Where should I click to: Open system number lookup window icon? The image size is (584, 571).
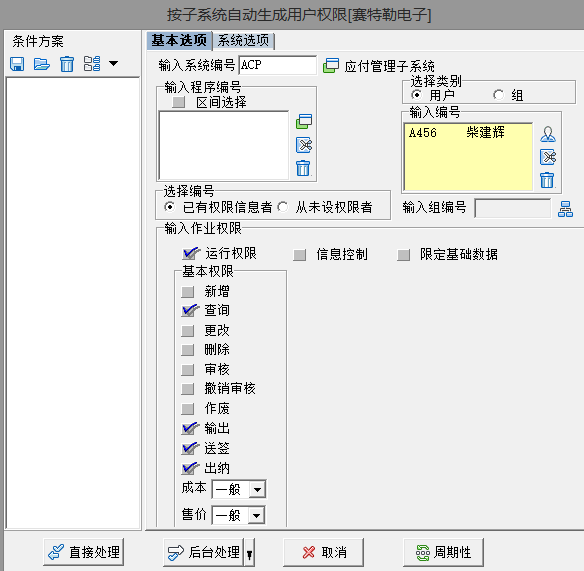(331, 66)
